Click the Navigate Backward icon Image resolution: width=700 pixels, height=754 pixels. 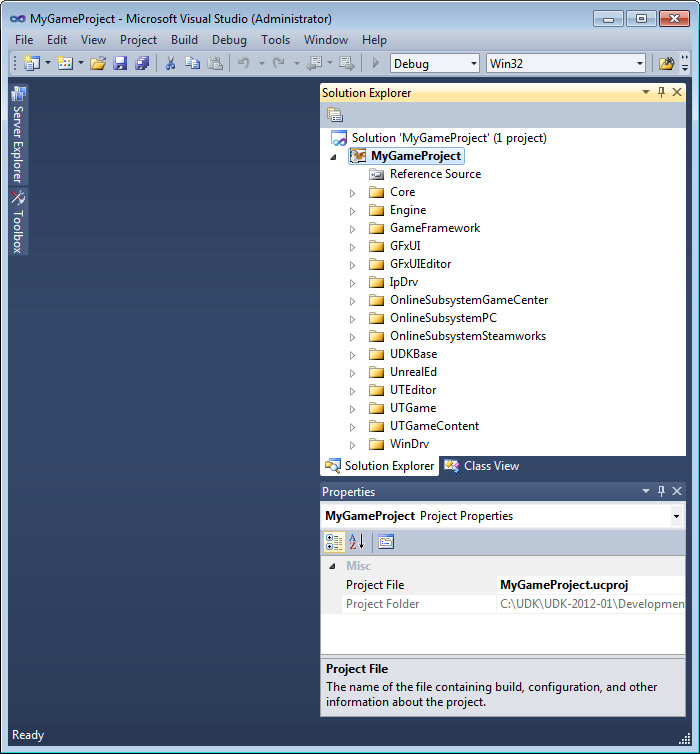314,63
